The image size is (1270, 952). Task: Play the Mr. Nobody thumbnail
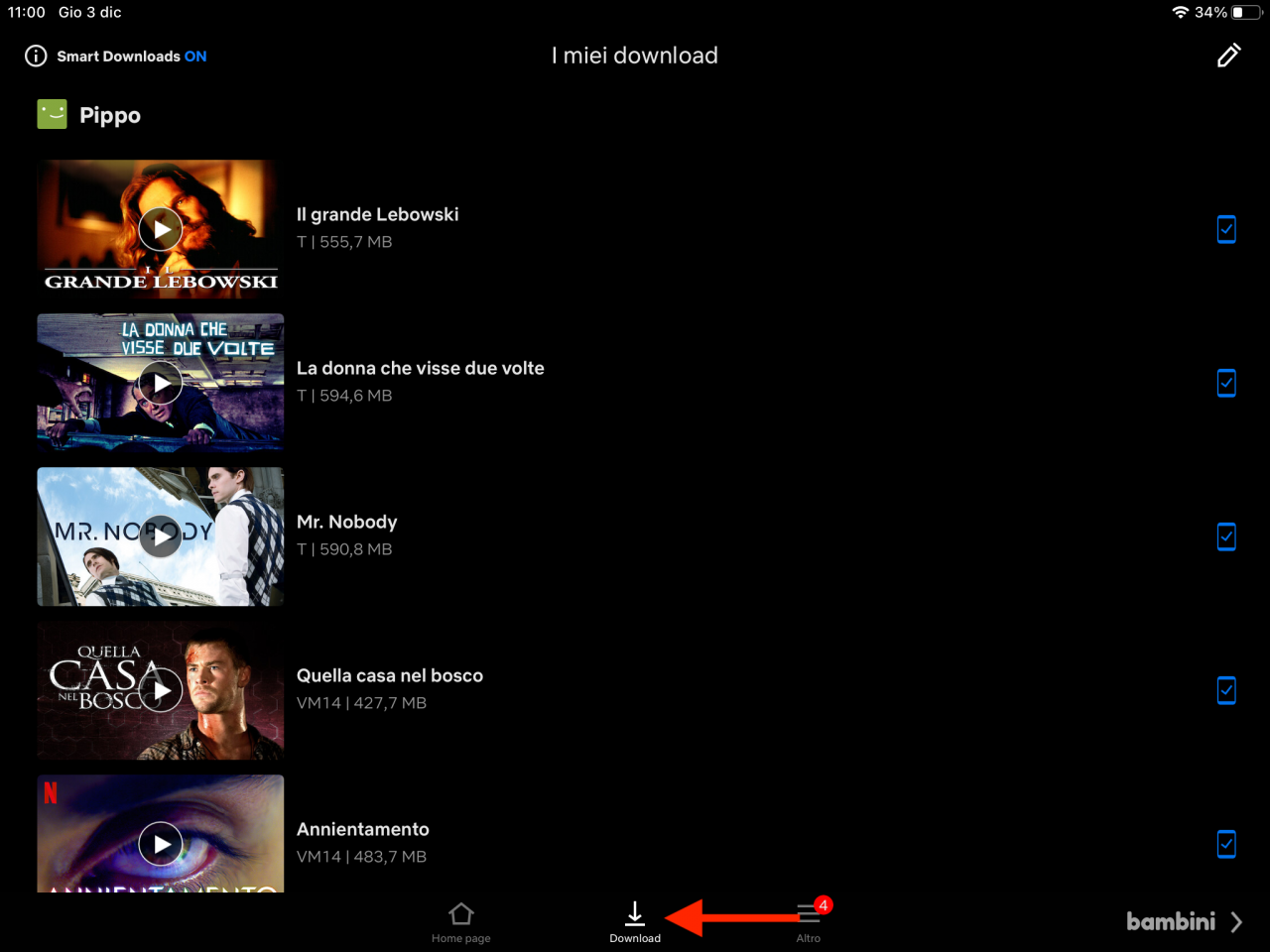(x=161, y=536)
